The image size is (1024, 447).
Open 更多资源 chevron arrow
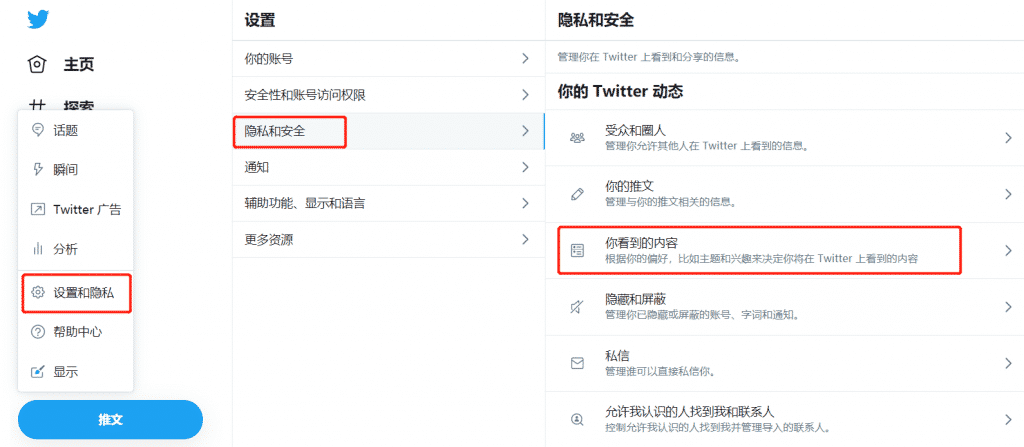[525, 239]
